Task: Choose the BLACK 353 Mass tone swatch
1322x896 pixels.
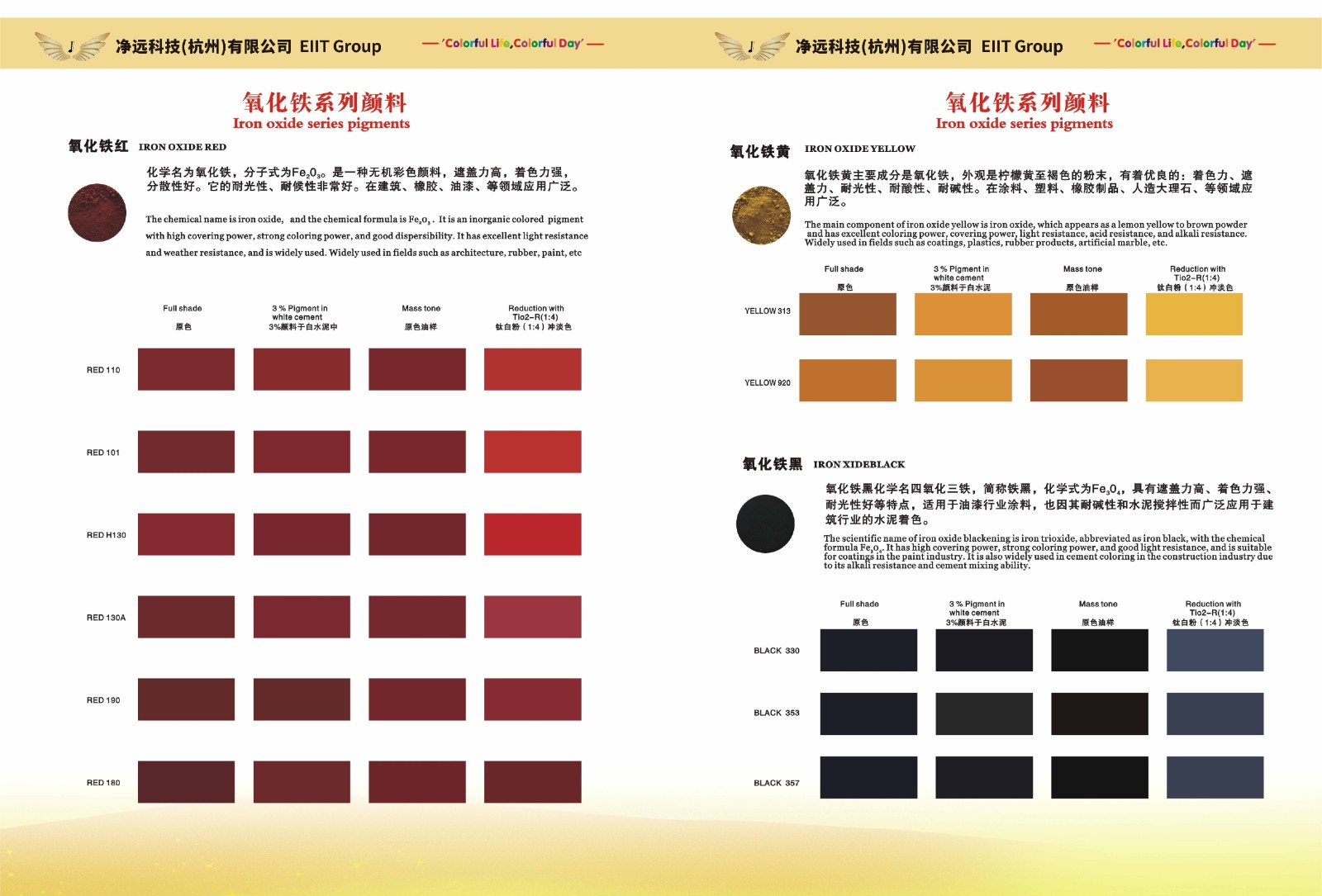Action: click(x=1099, y=713)
